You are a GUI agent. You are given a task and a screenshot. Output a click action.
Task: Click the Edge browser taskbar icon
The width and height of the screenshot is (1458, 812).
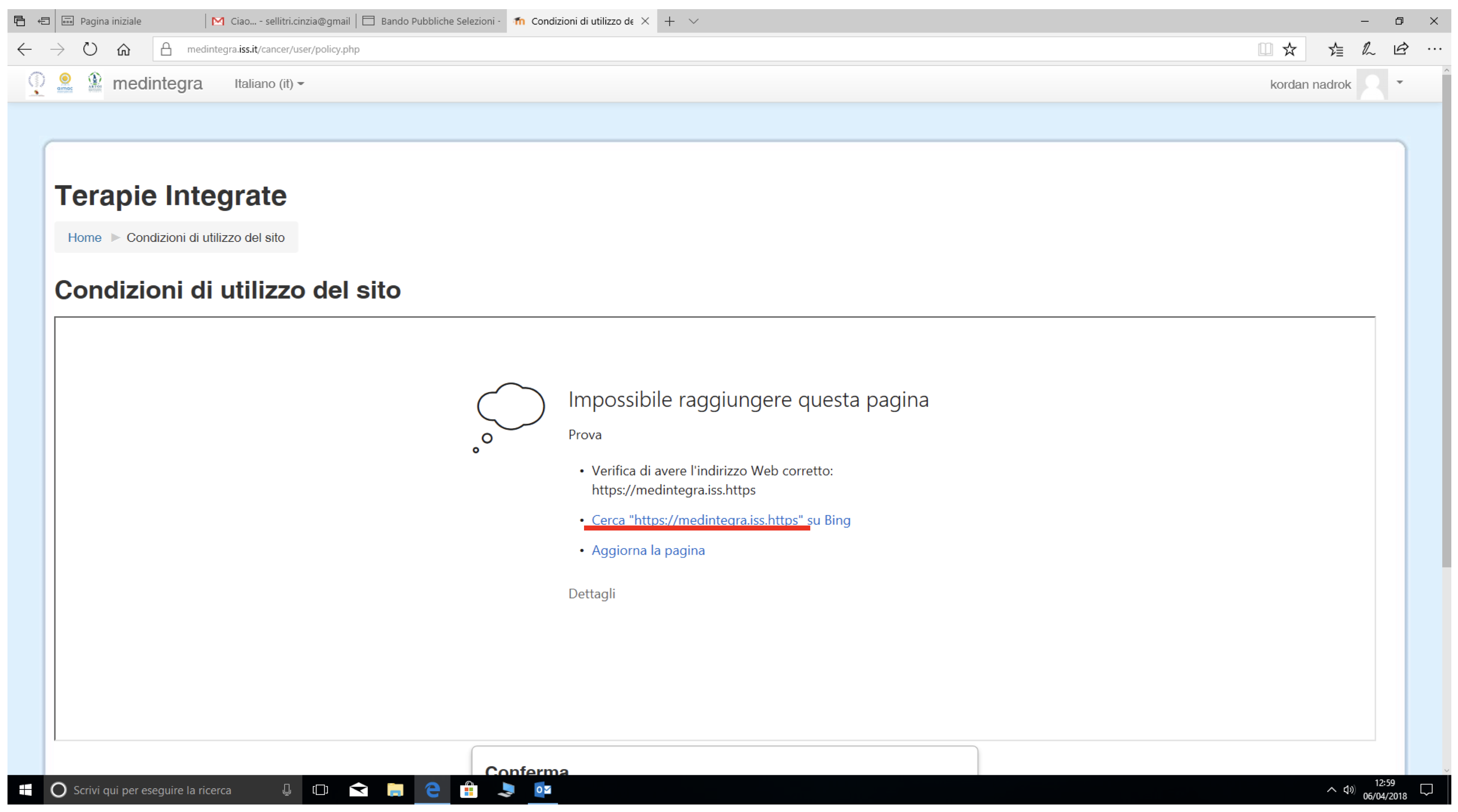click(x=432, y=790)
